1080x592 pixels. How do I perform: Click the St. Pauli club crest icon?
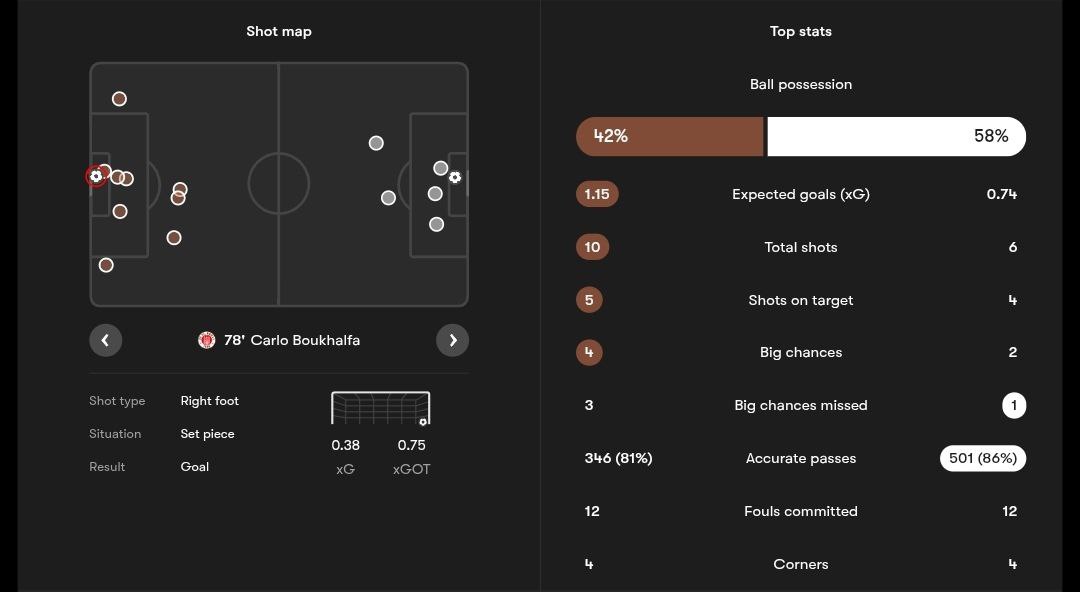pos(207,340)
